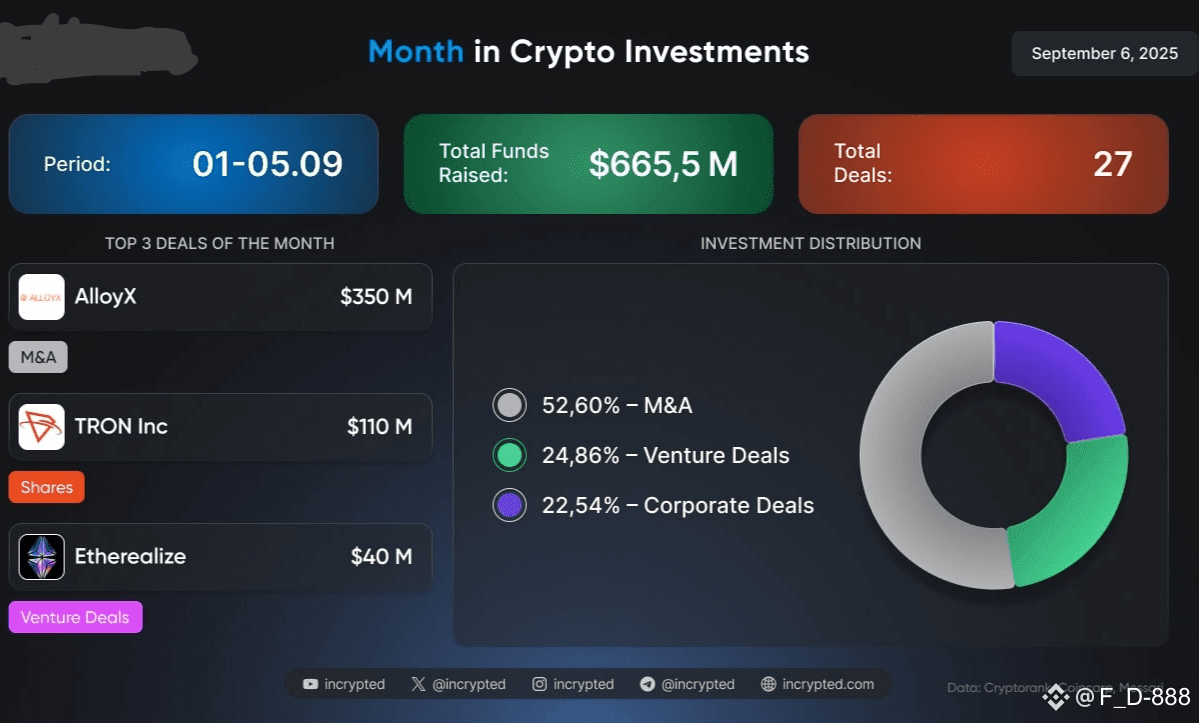Open the YouTube incrypted icon
Image resolution: width=1199 pixels, height=723 pixels.
(310, 684)
